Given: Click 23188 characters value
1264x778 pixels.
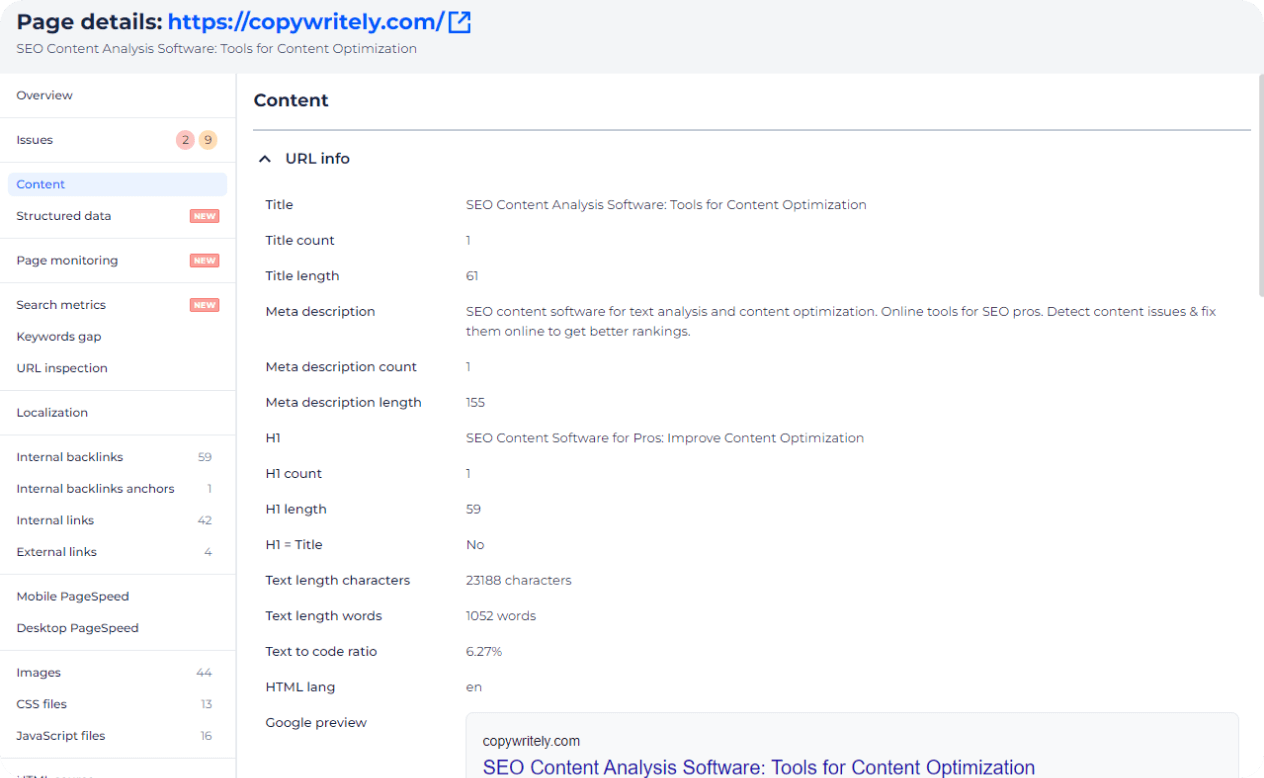Looking at the screenshot, I should pyautogui.click(x=519, y=580).
